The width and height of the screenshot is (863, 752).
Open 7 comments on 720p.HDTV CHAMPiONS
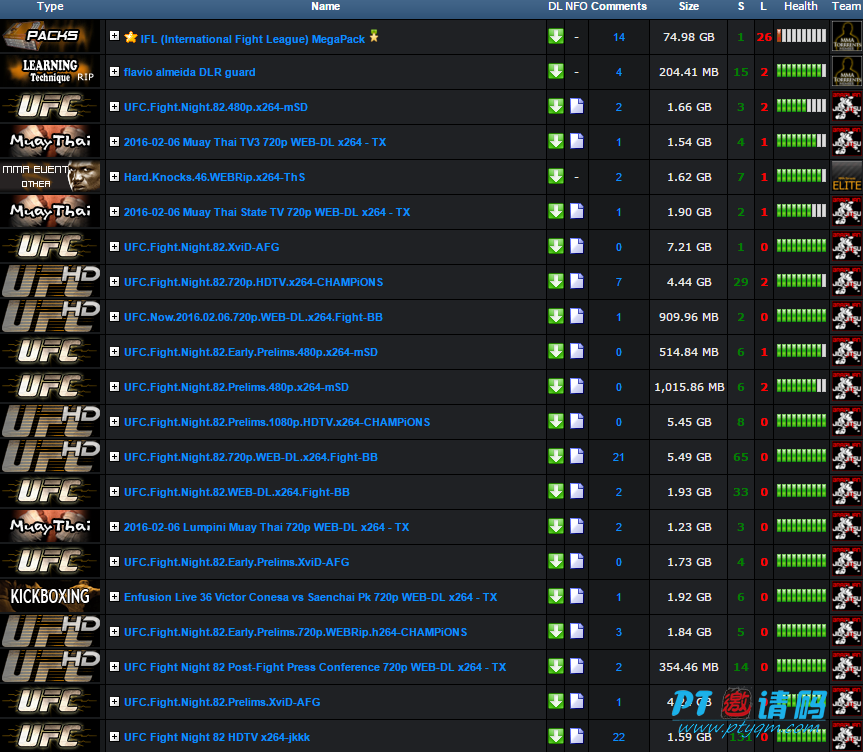click(x=619, y=282)
